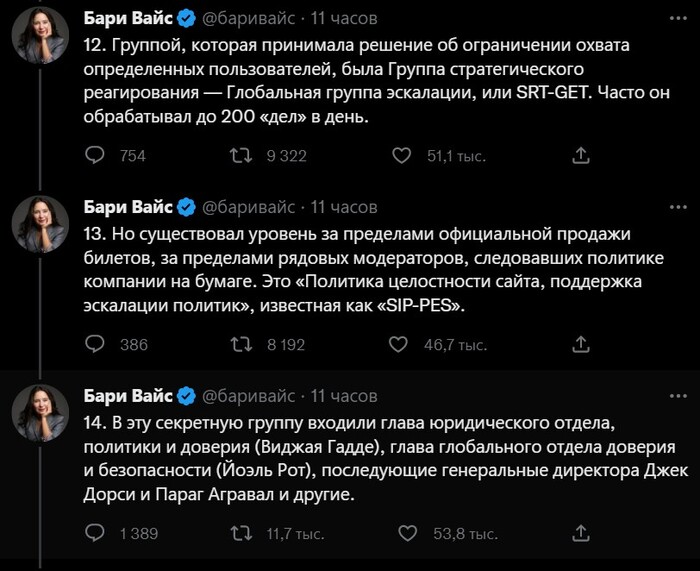Open Бари Вайс name link in tweet 12

point(128,18)
